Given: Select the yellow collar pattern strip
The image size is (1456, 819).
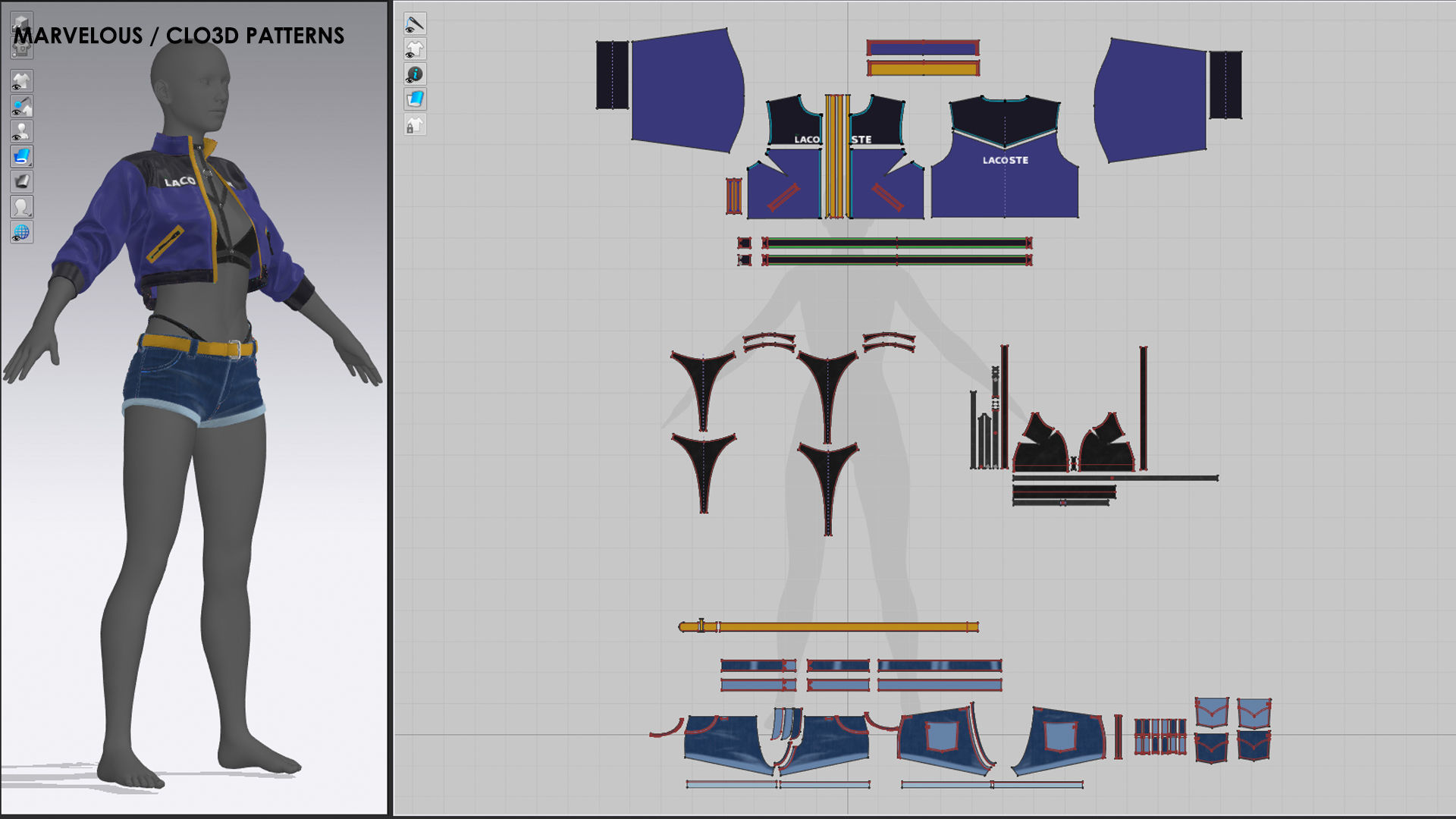Looking at the screenshot, I should click(923, 69).
